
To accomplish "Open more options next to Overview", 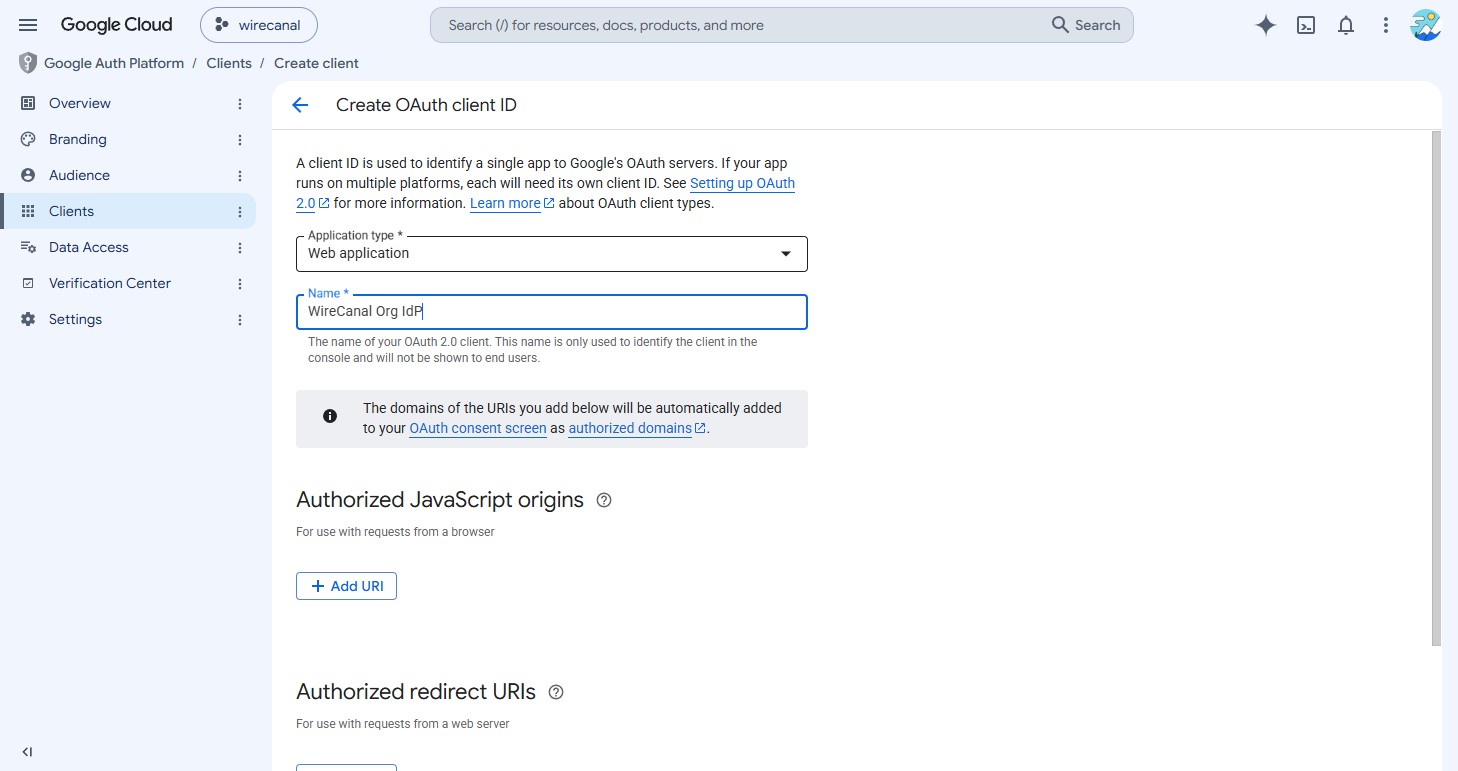I will point(239,104).
